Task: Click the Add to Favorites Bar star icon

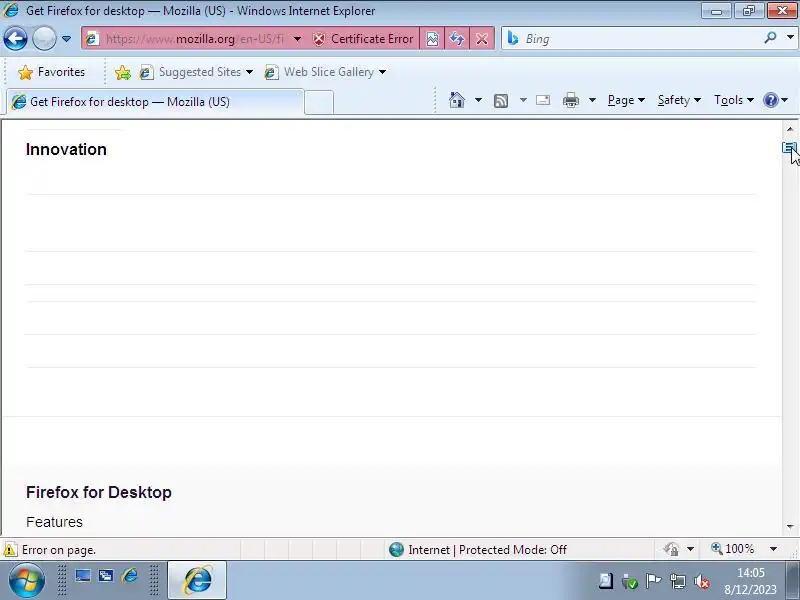Action: tap(122, 72)
